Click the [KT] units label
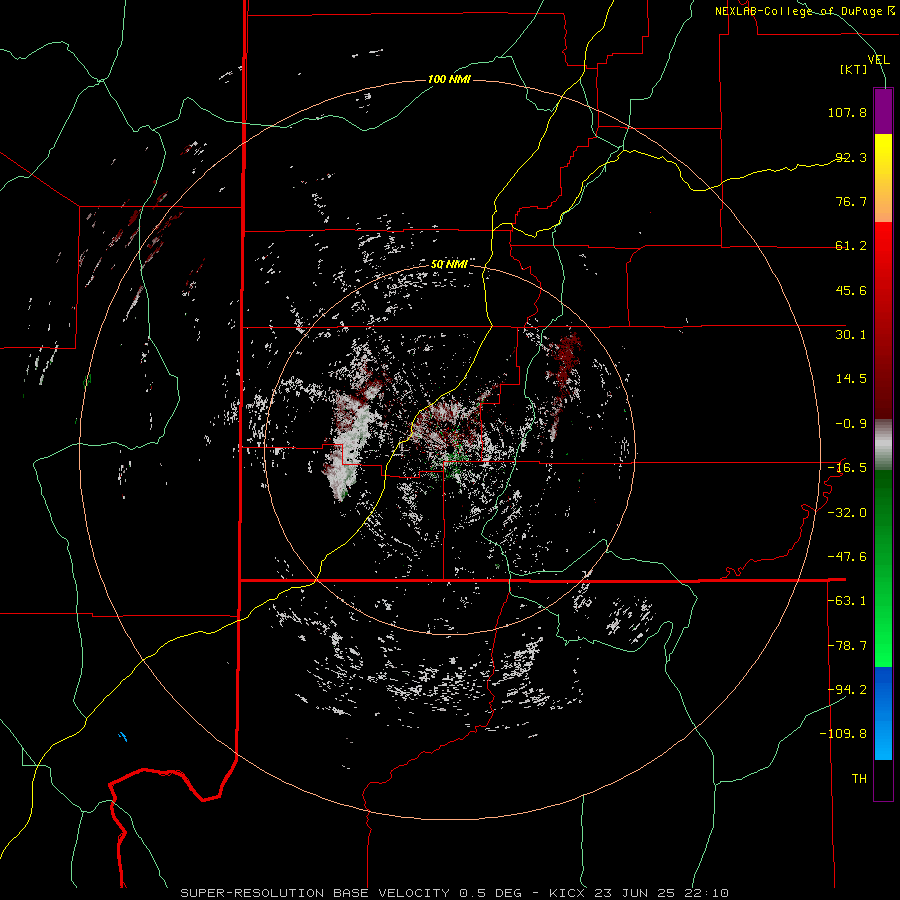This screenshot has width=900, height=900. click(x=854, y=69)
